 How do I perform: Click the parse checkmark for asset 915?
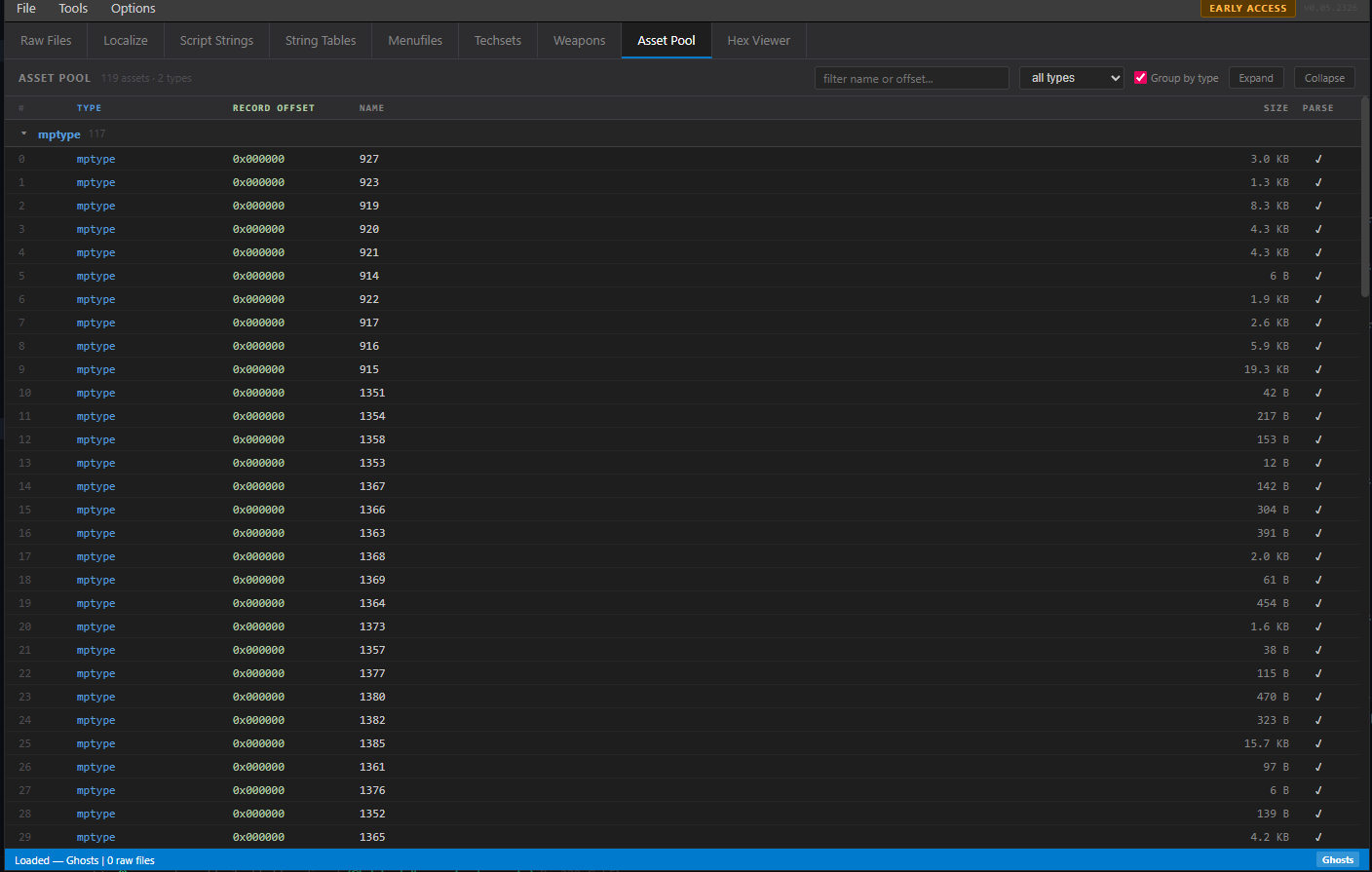1318,369
